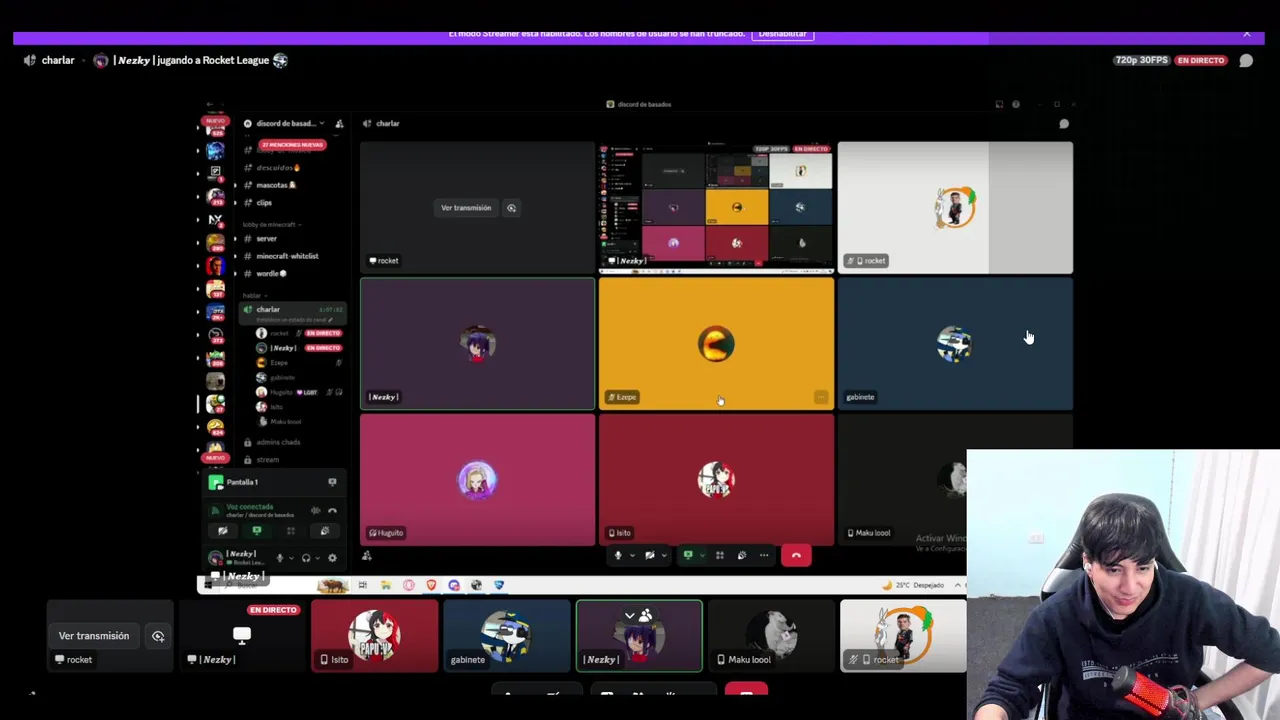Viewport: 1280px width, 720px height.
Task: Click Brave browser icon in the taskbar
Action: click(x=432, y=585)
